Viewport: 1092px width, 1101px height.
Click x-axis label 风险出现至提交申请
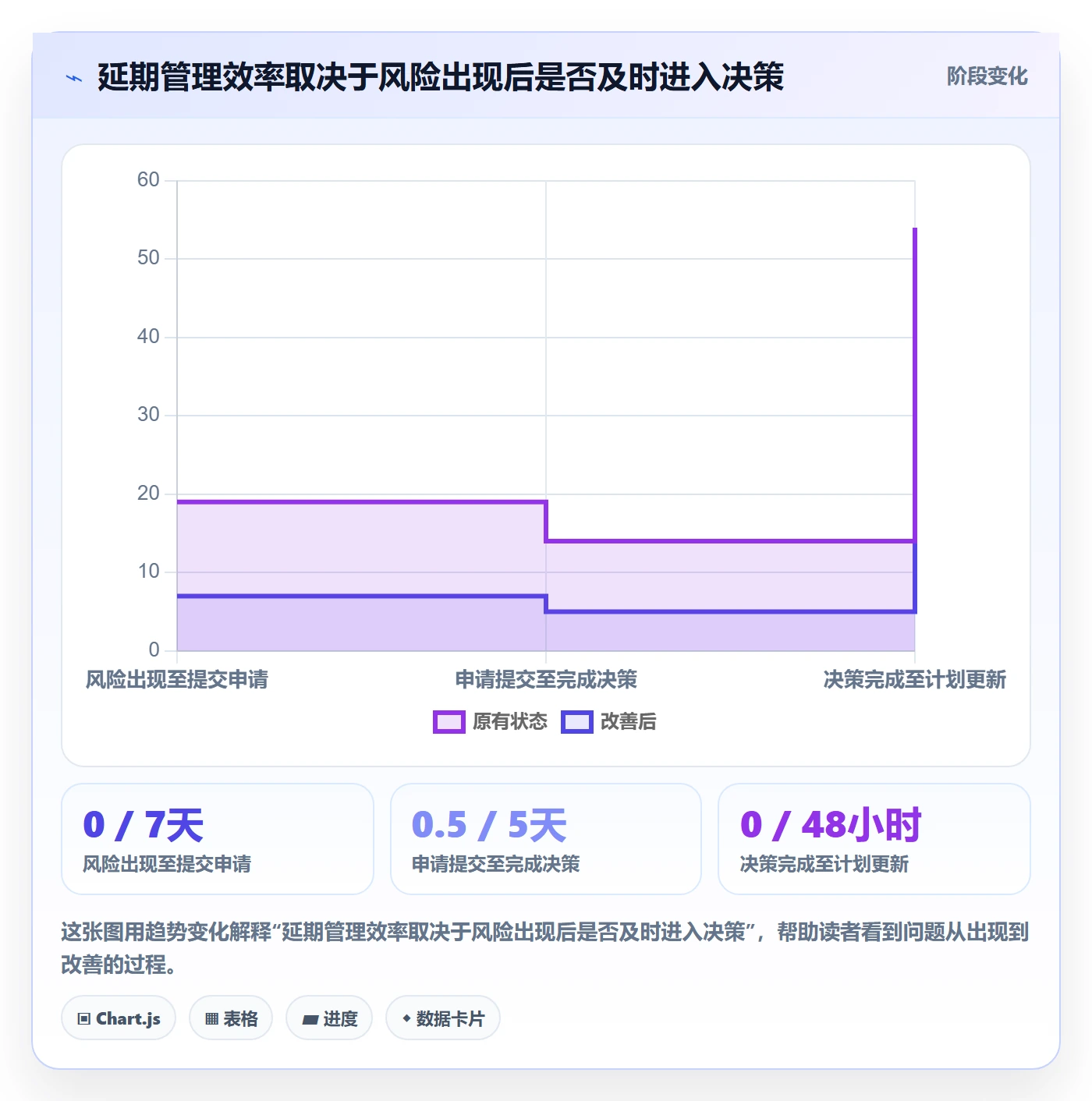tap(177, 680)
